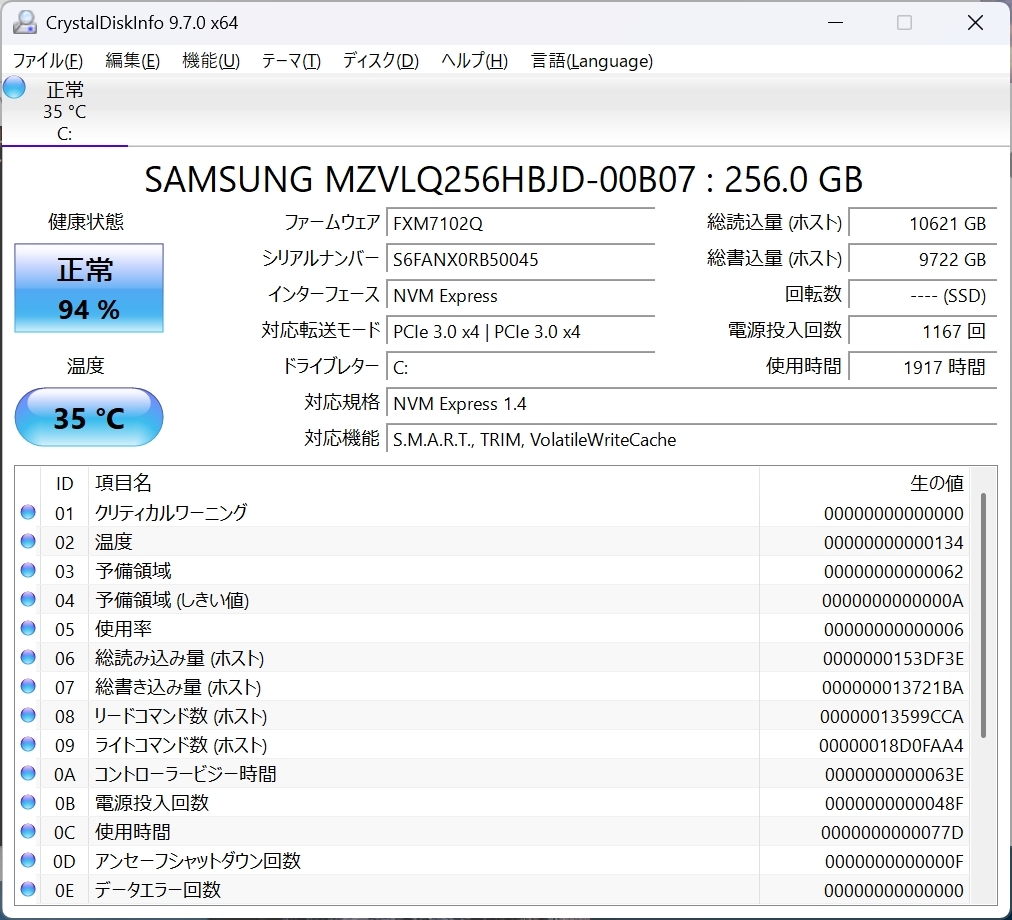Open the 機能(U) menu
This screenshot has width=1012, height=920.
(x=211, y=61)
